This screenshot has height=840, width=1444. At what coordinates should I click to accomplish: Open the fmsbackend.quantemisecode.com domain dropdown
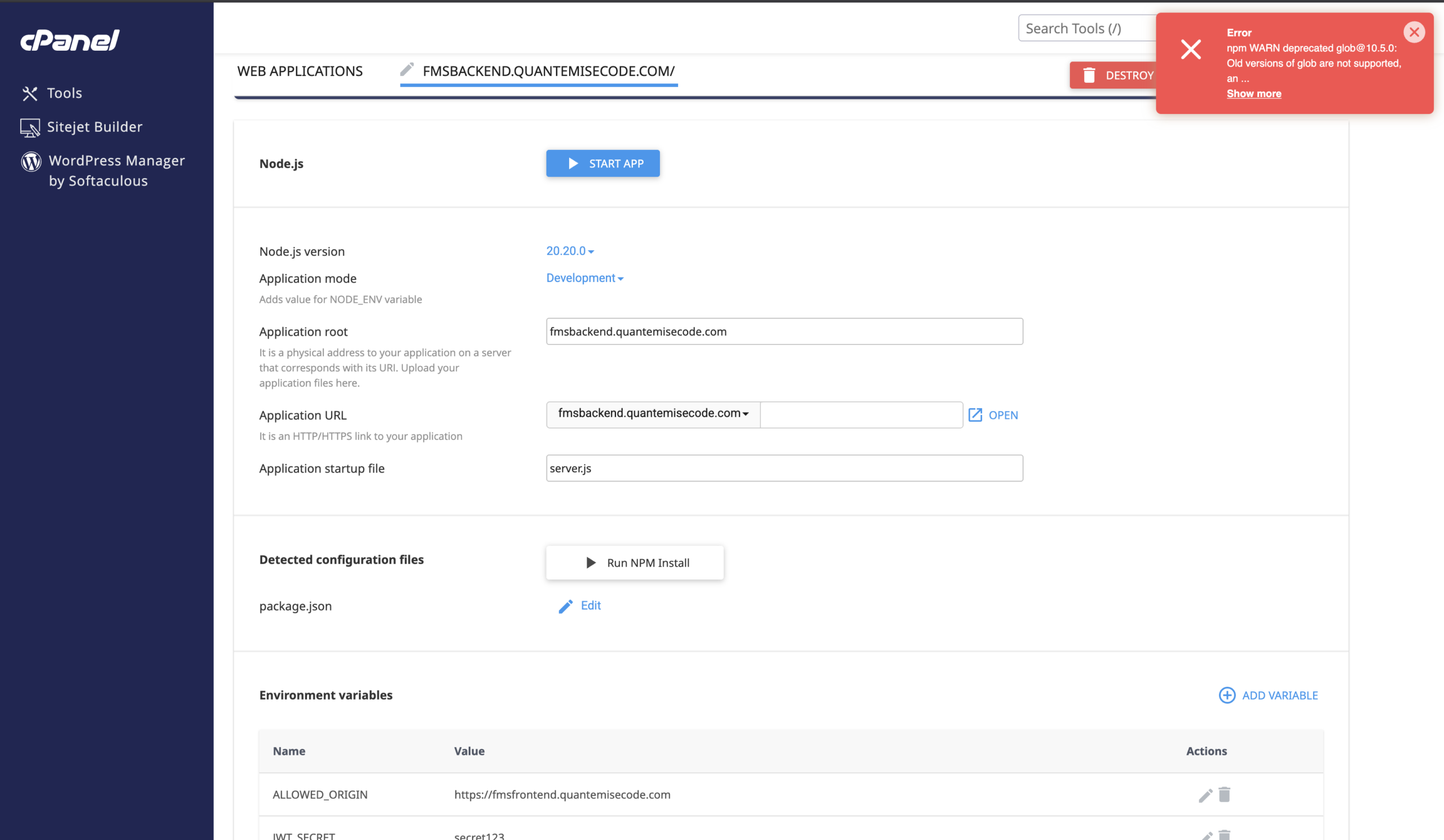[653, 413]
